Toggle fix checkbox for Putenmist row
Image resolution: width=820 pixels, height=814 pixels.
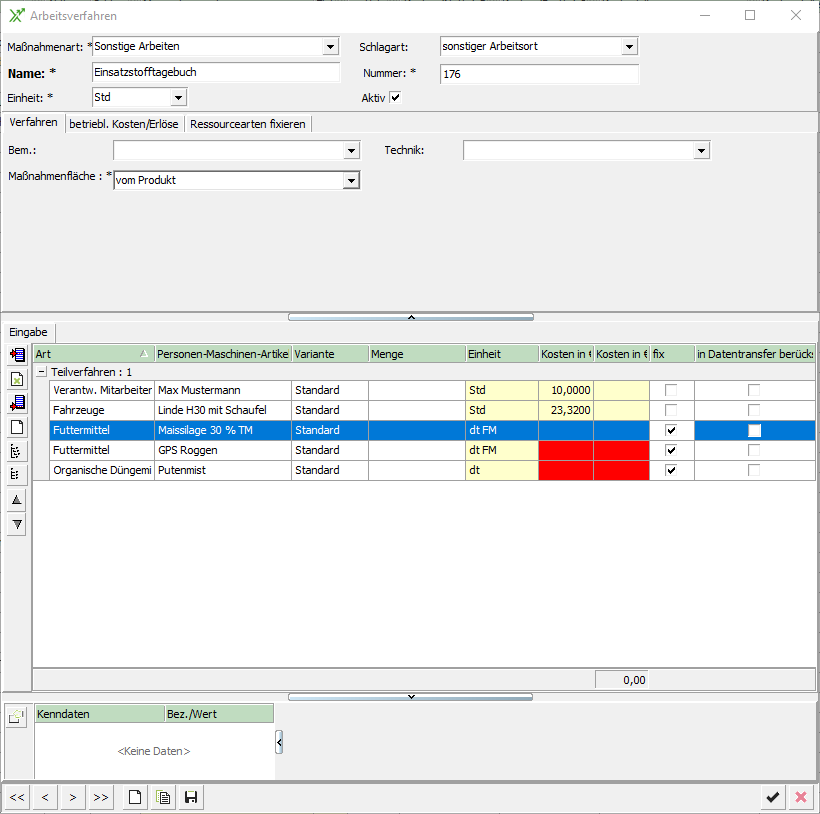(x=671, y=470)
